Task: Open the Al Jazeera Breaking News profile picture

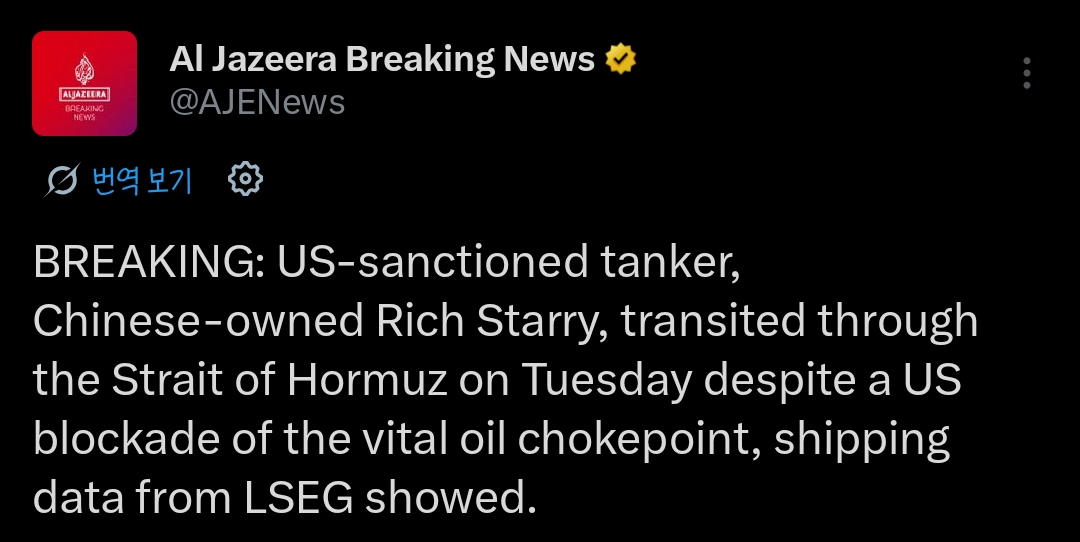Action: [x=84, y=83]
